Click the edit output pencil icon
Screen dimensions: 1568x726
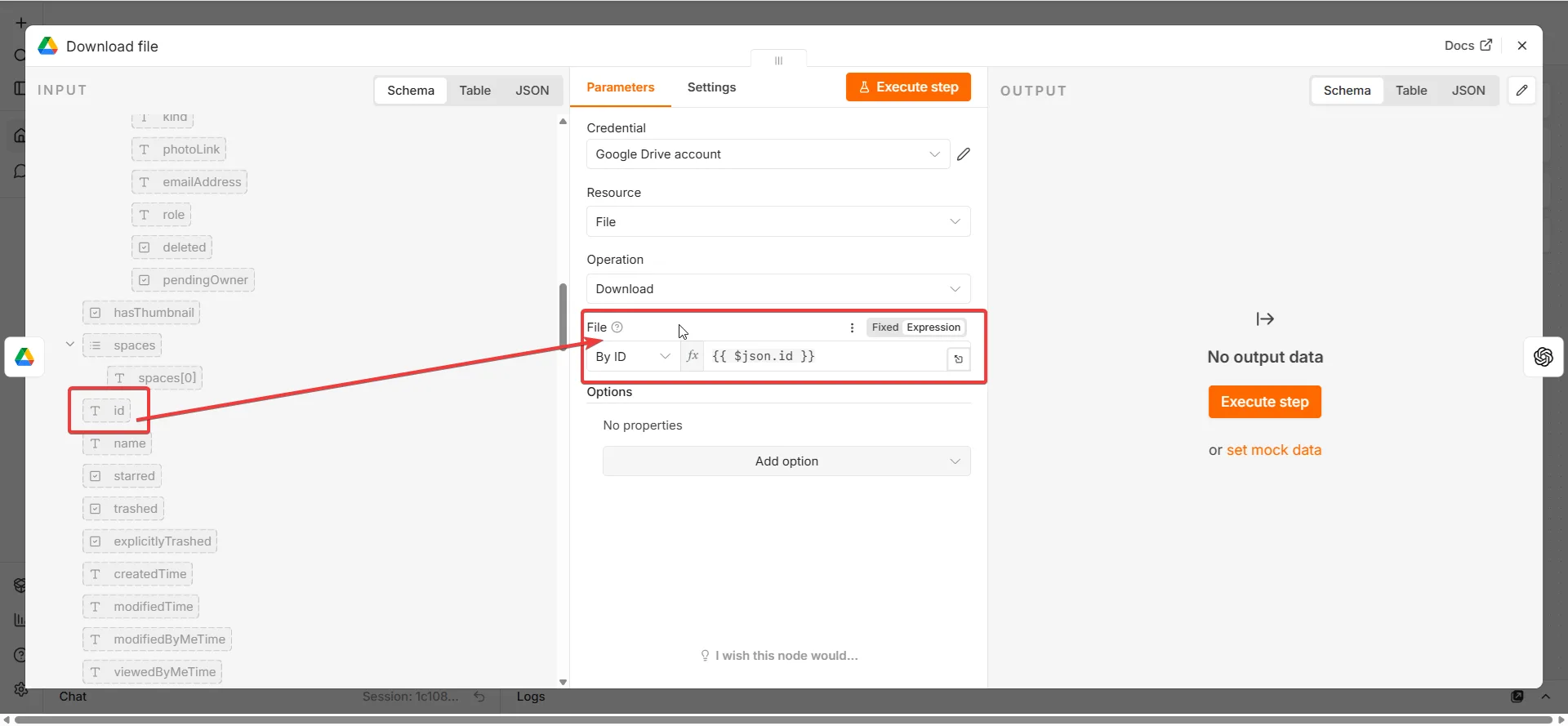[x=1521, y=91]
